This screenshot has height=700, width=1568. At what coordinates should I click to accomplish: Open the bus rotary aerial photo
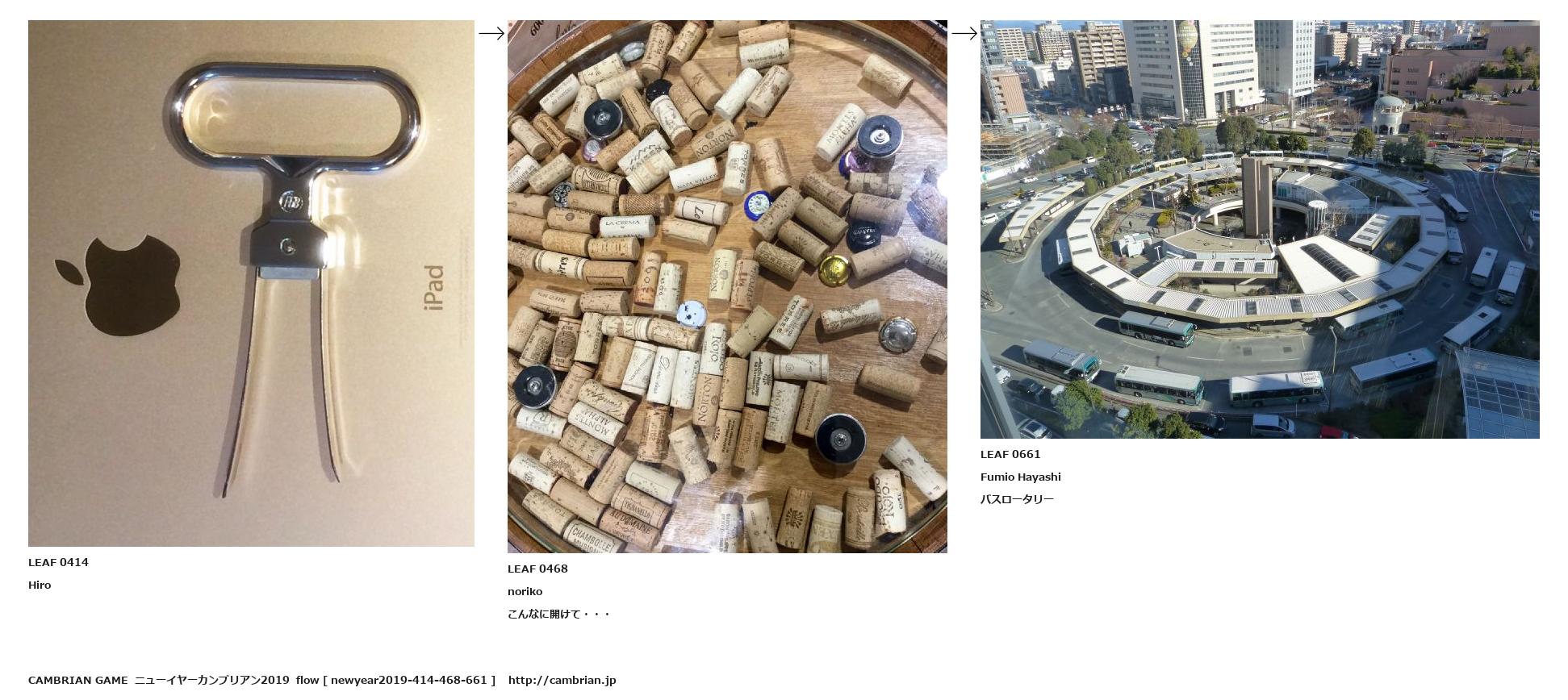[x=1260, y=229]
